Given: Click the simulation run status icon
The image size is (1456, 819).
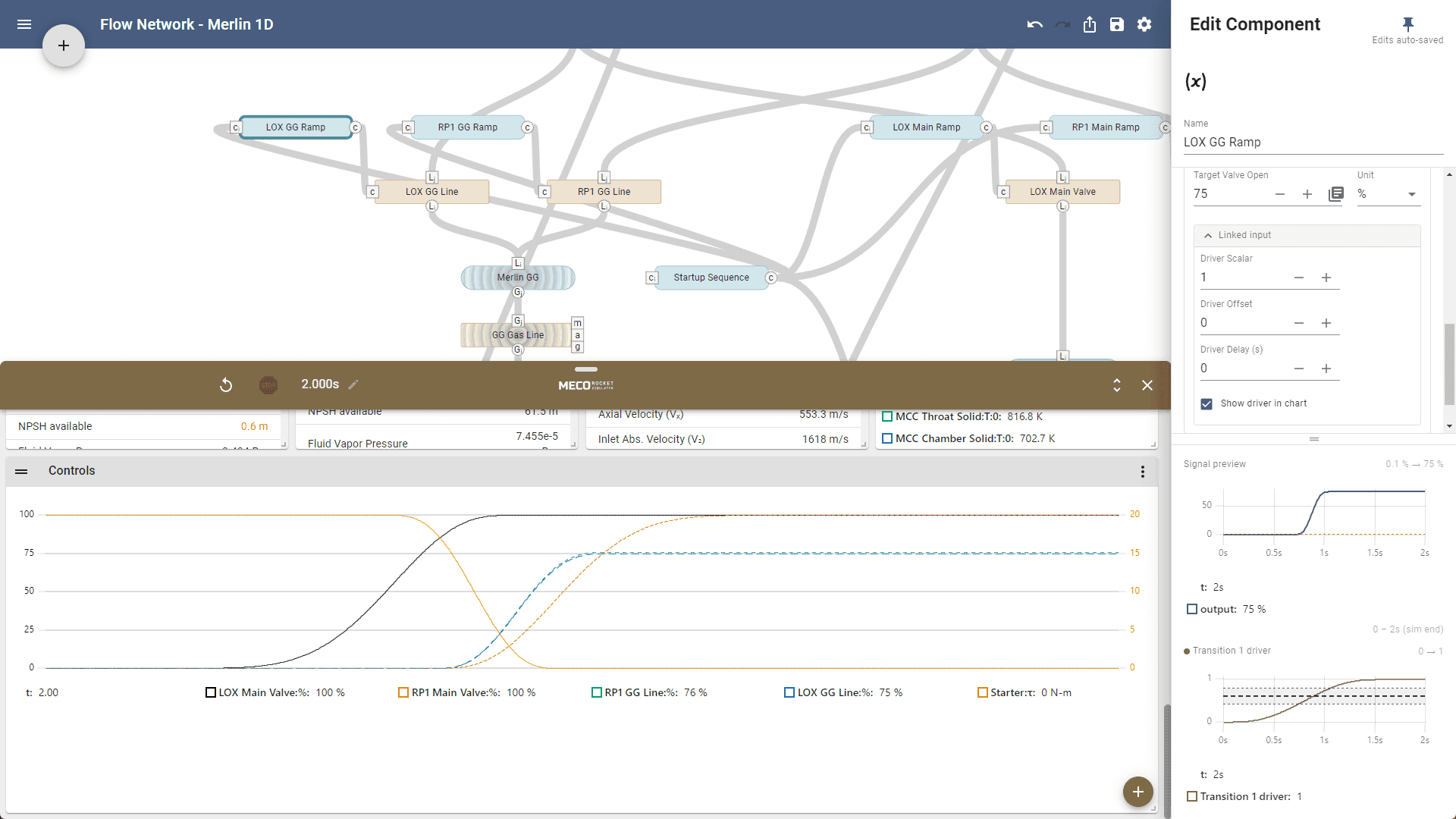Looking at the screenshot, I should (x=268, y=385).
